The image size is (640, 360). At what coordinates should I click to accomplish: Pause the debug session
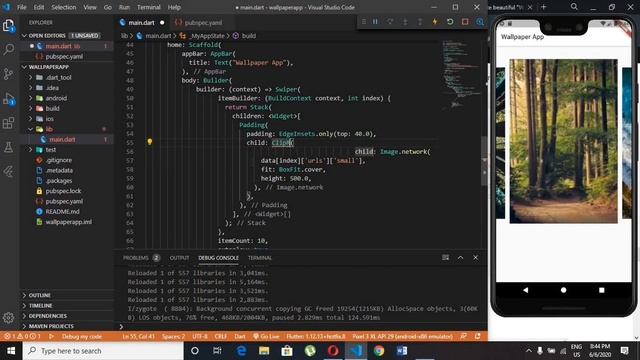click(x=375, y=22)
